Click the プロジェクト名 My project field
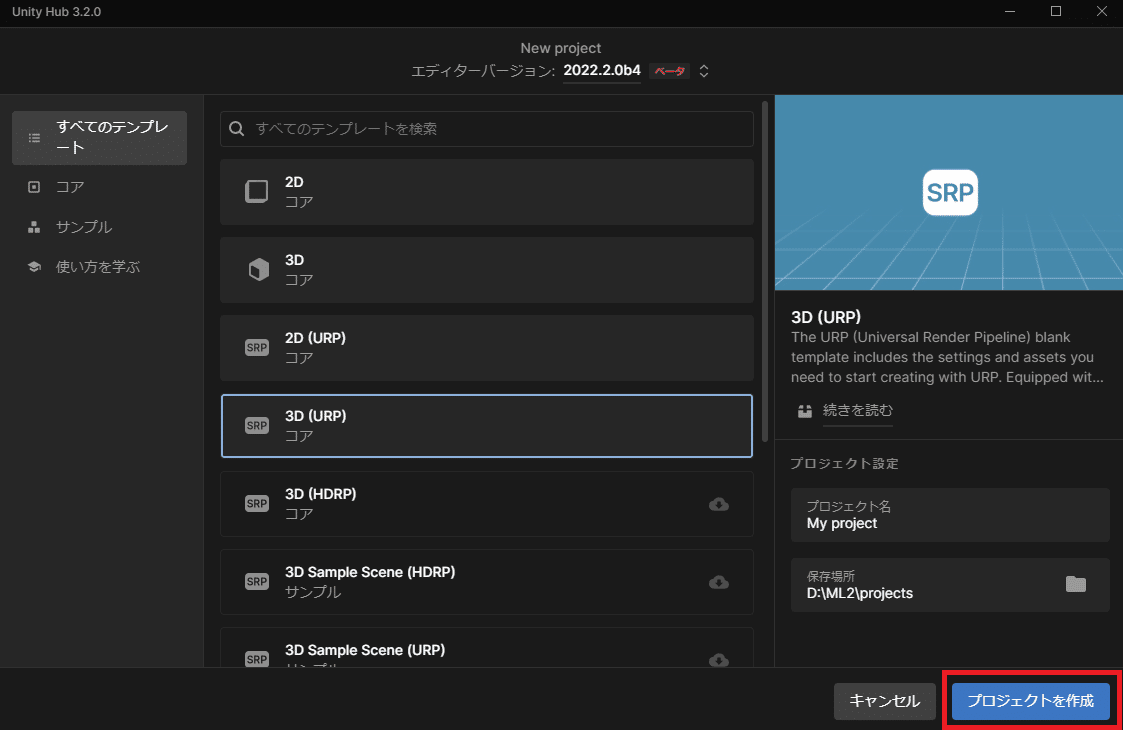This screenshot has width=1123, height=730. pyautogui.click(x=950, y=515)
